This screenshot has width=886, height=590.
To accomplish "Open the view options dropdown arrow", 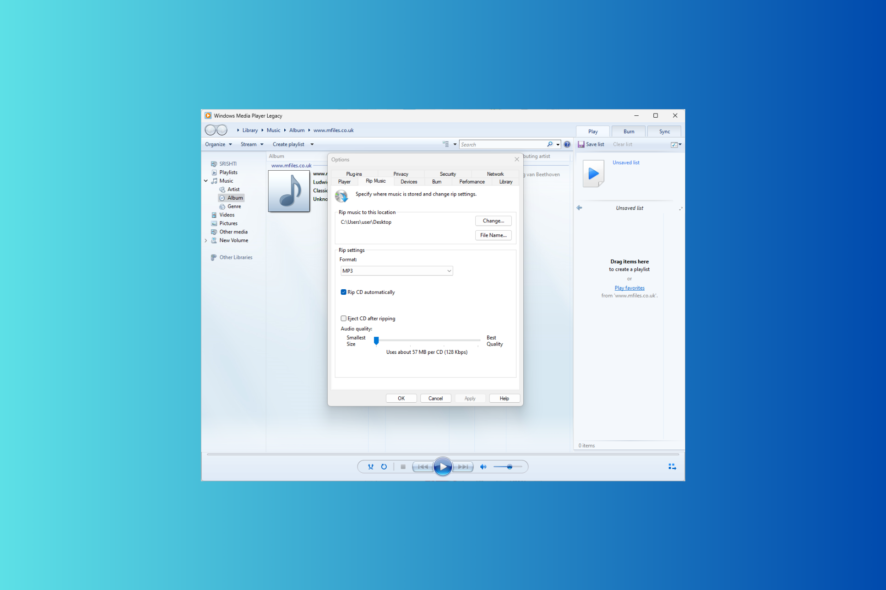I will (x=455, y=145).
